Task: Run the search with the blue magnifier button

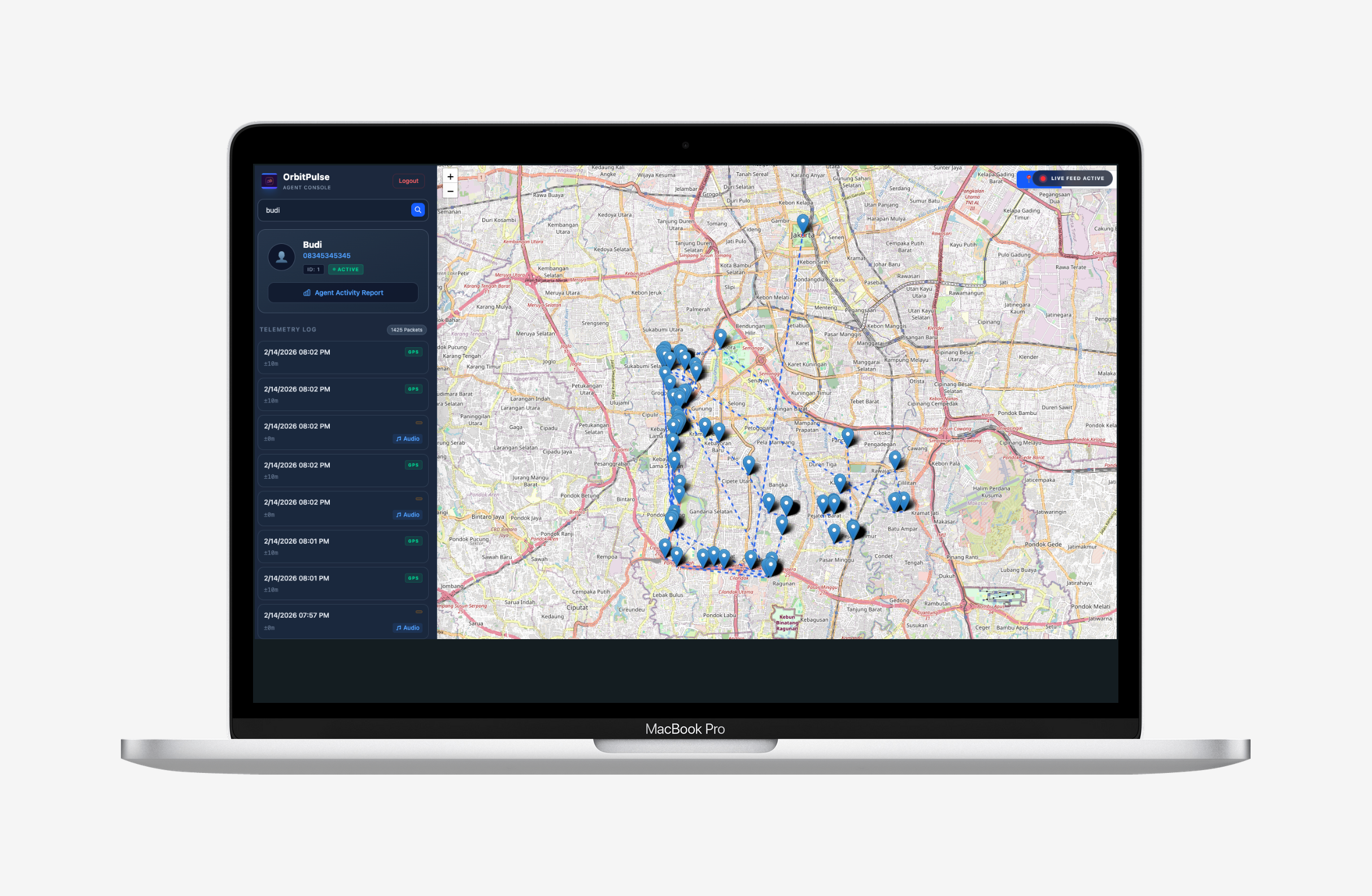Action: tap(417, 209)
